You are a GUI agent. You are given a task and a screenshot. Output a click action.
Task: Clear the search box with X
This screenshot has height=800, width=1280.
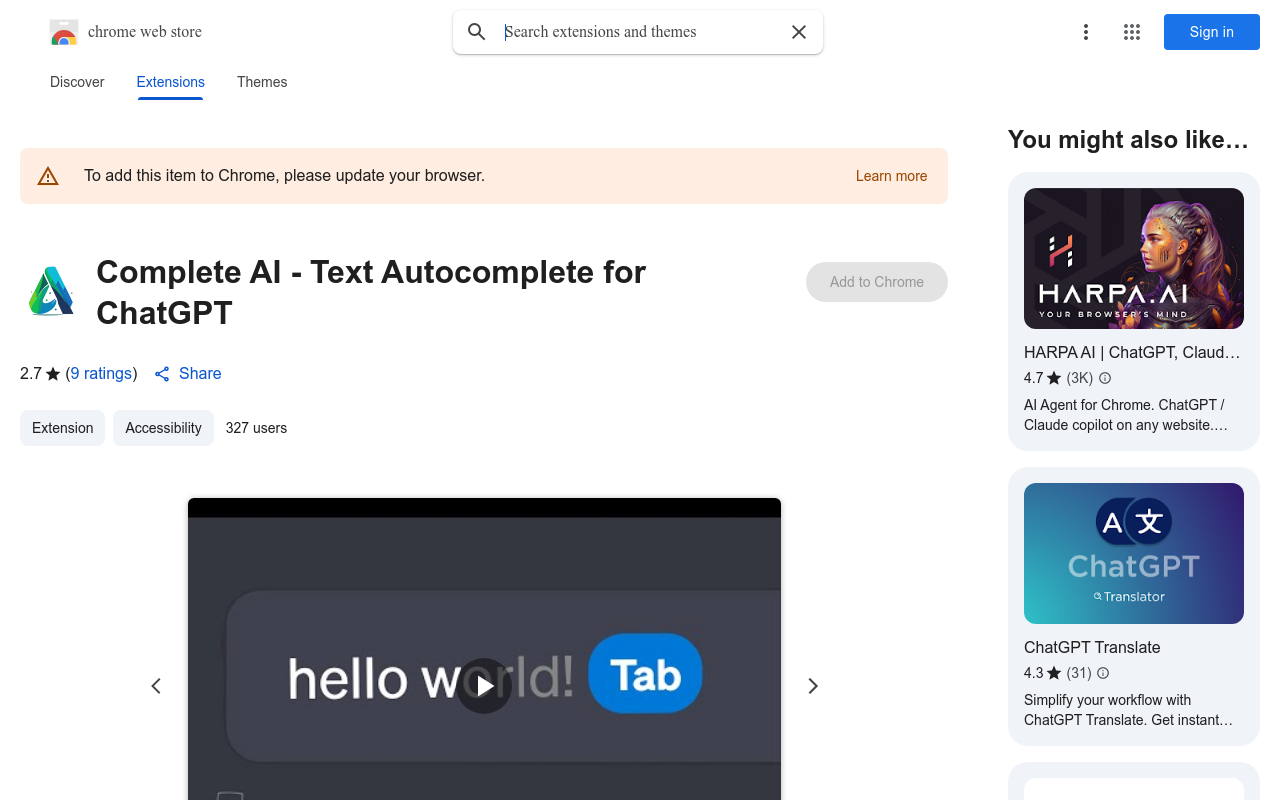pos(799,32)
